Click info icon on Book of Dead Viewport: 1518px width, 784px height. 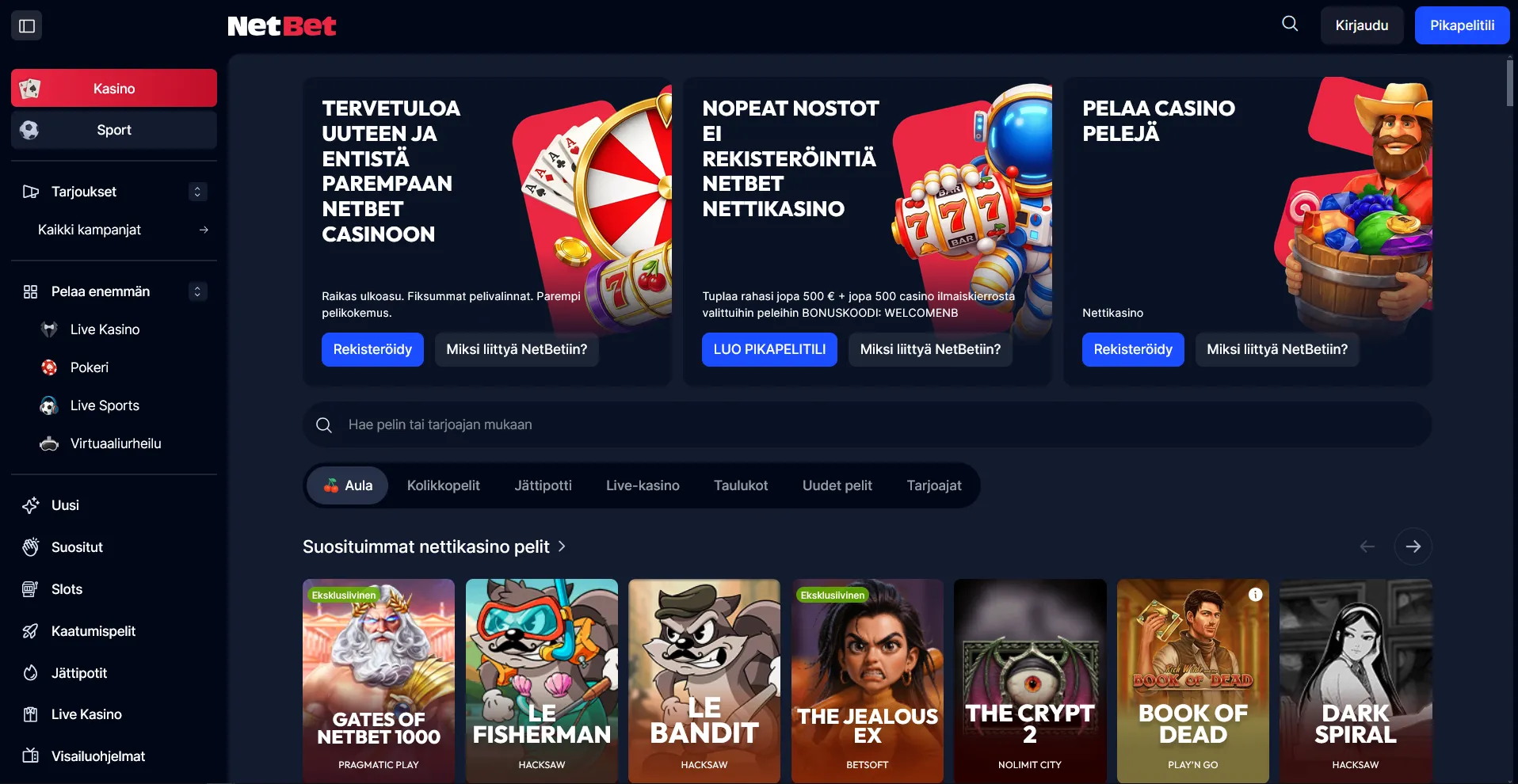[x=1256, y=595]
